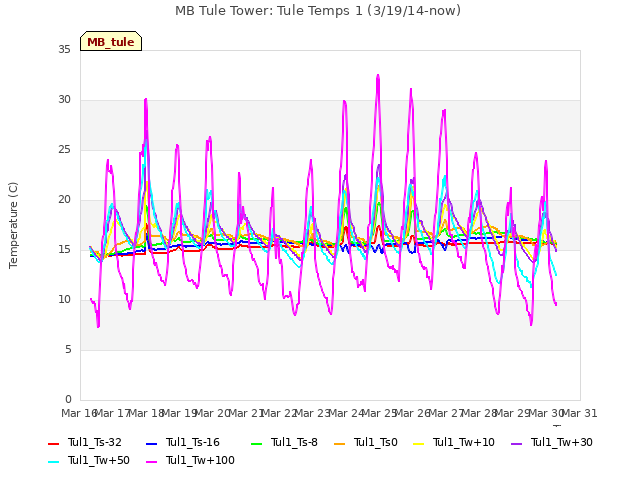The image size is (640, 480).
Task: Select the Tul1_Tw+10 legend label
Action: tap(464, 442)
